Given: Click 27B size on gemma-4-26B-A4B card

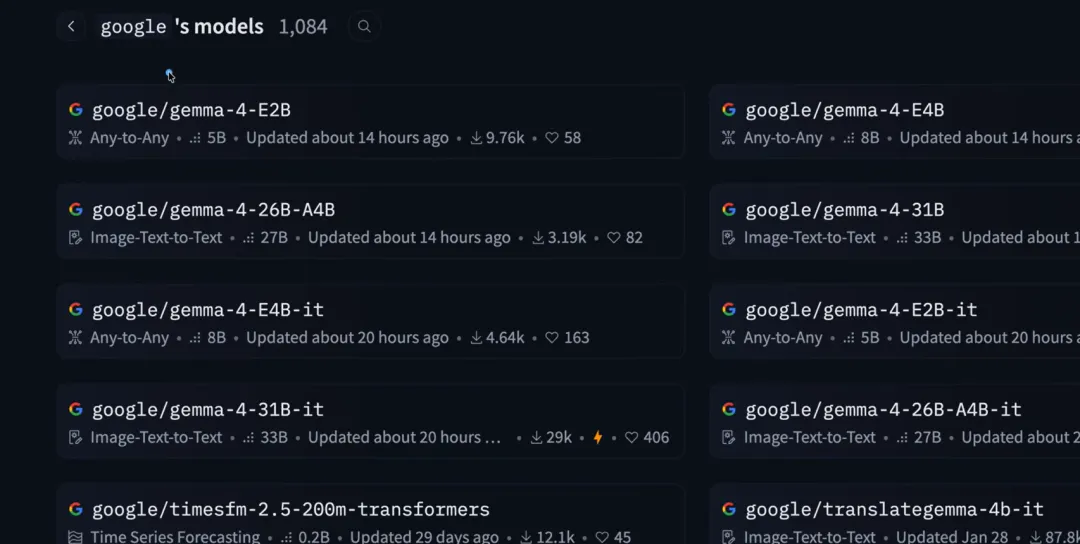Looking at the screenshot, I should pos(274,238).
